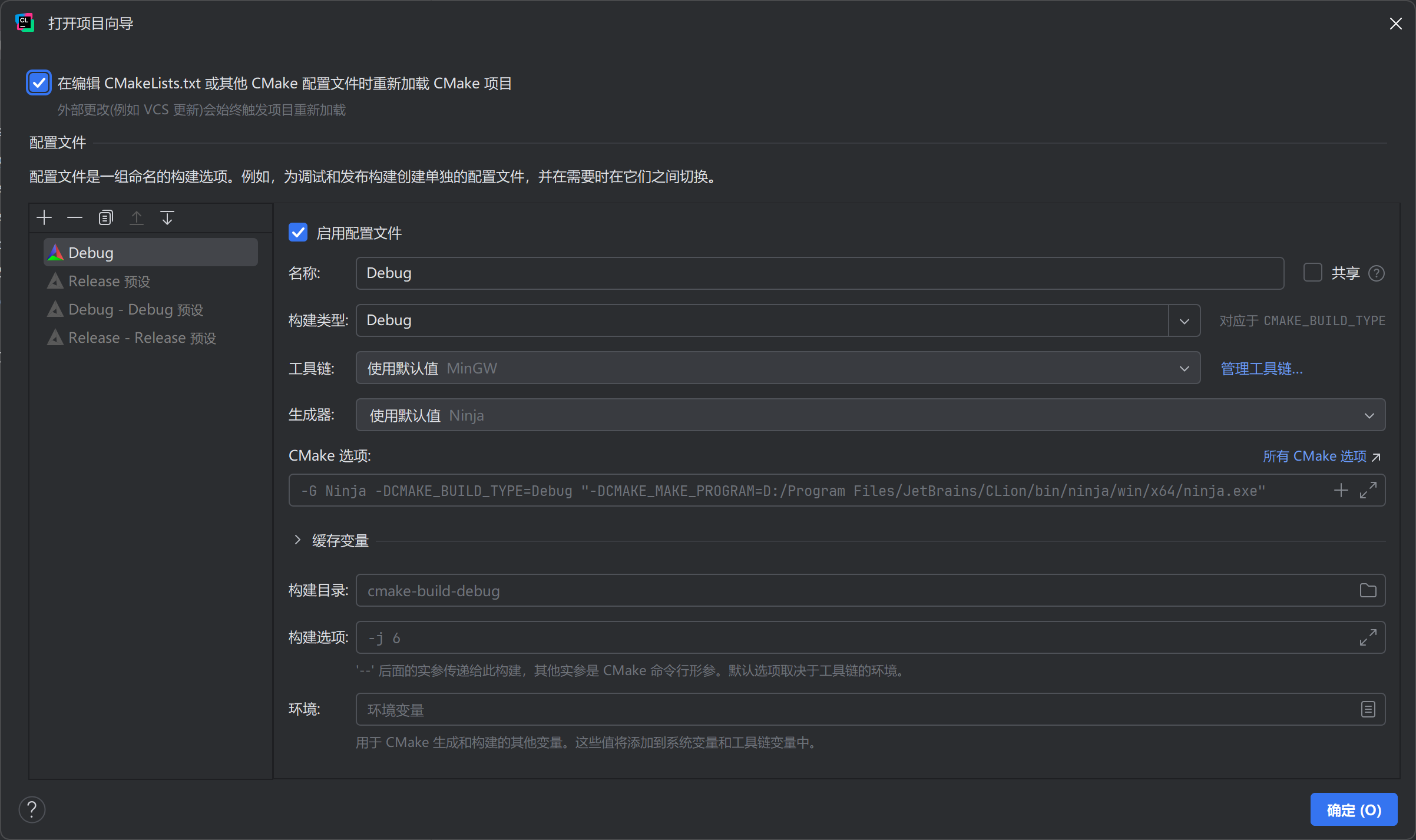Toggle reload CMake project on edit
1416x840 pixels.
coord(39,83)
